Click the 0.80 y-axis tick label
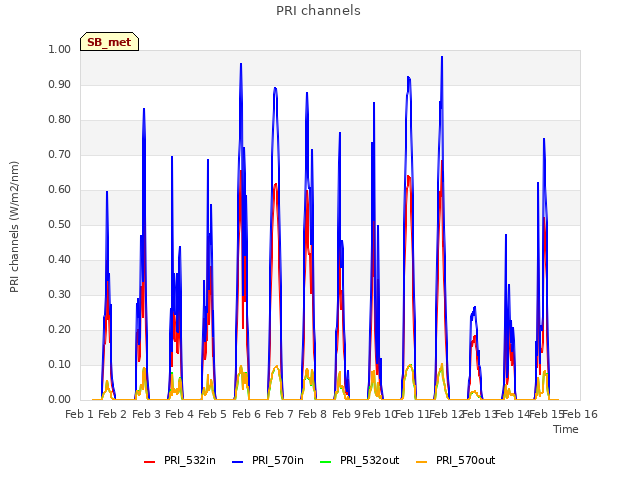640x480 pixels. click(x=60, y=120)
